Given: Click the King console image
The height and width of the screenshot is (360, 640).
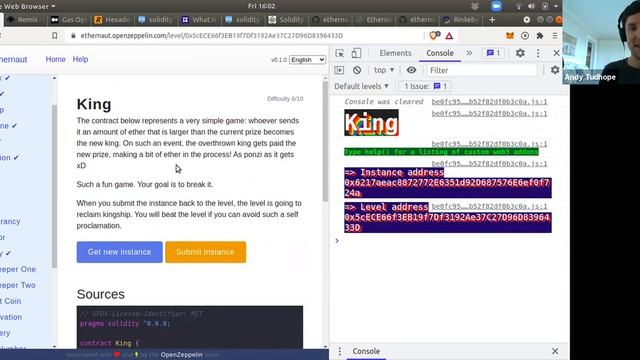Looking at the screenshot, I should click(x=371, y=123).
